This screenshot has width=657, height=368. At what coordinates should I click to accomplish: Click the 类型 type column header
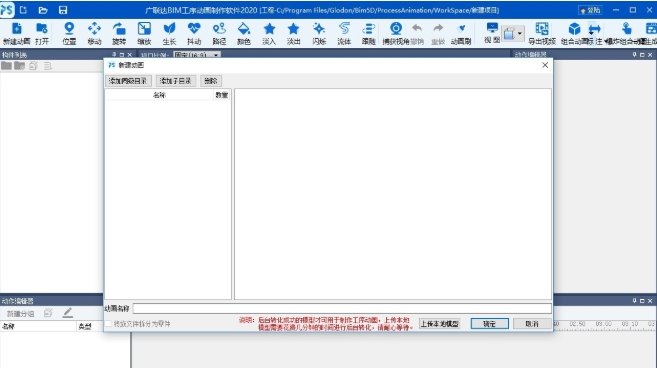(85, 326)
